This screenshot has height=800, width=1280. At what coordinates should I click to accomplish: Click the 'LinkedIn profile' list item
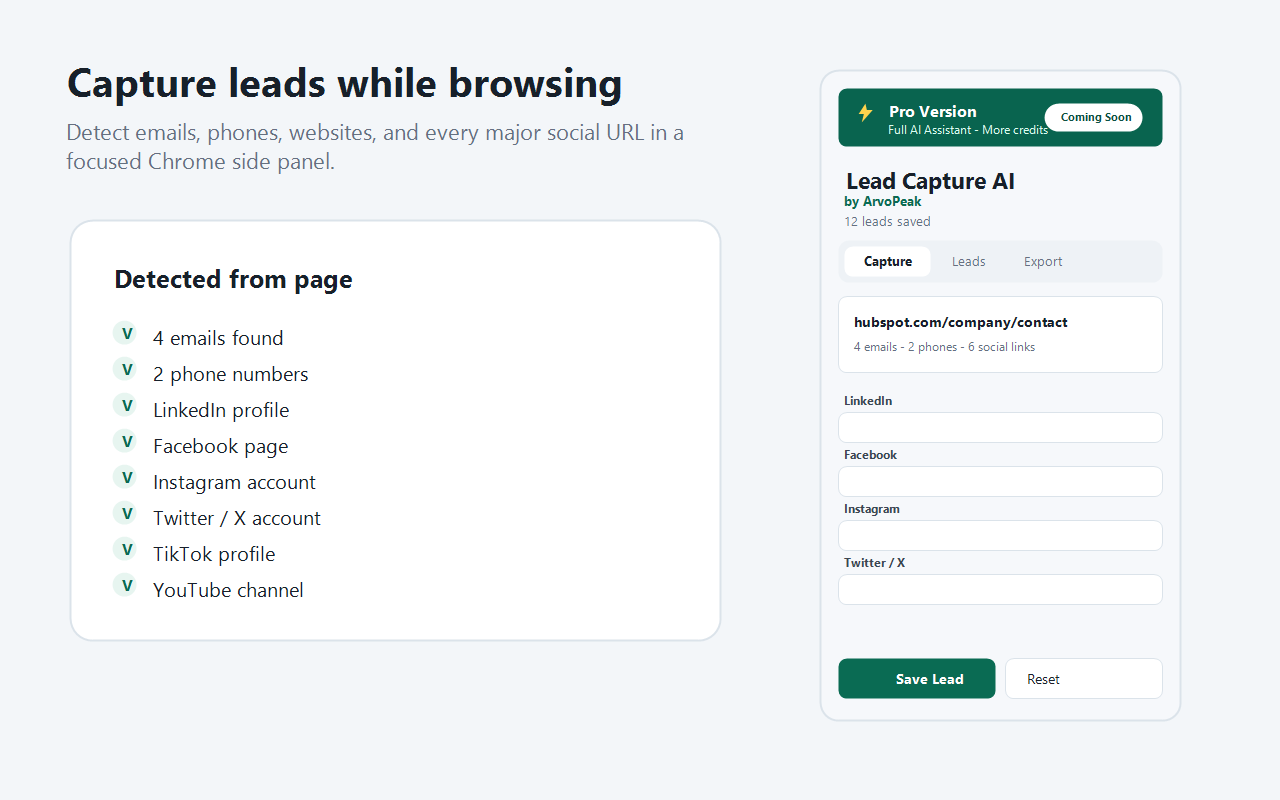click(221, 411)
